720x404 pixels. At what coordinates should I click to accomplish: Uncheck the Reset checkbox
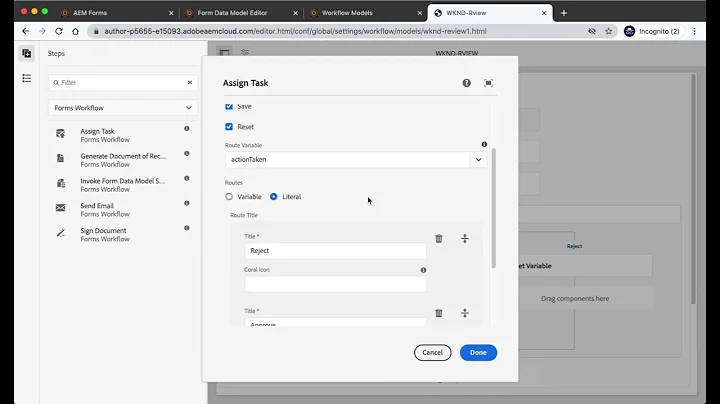229,127
